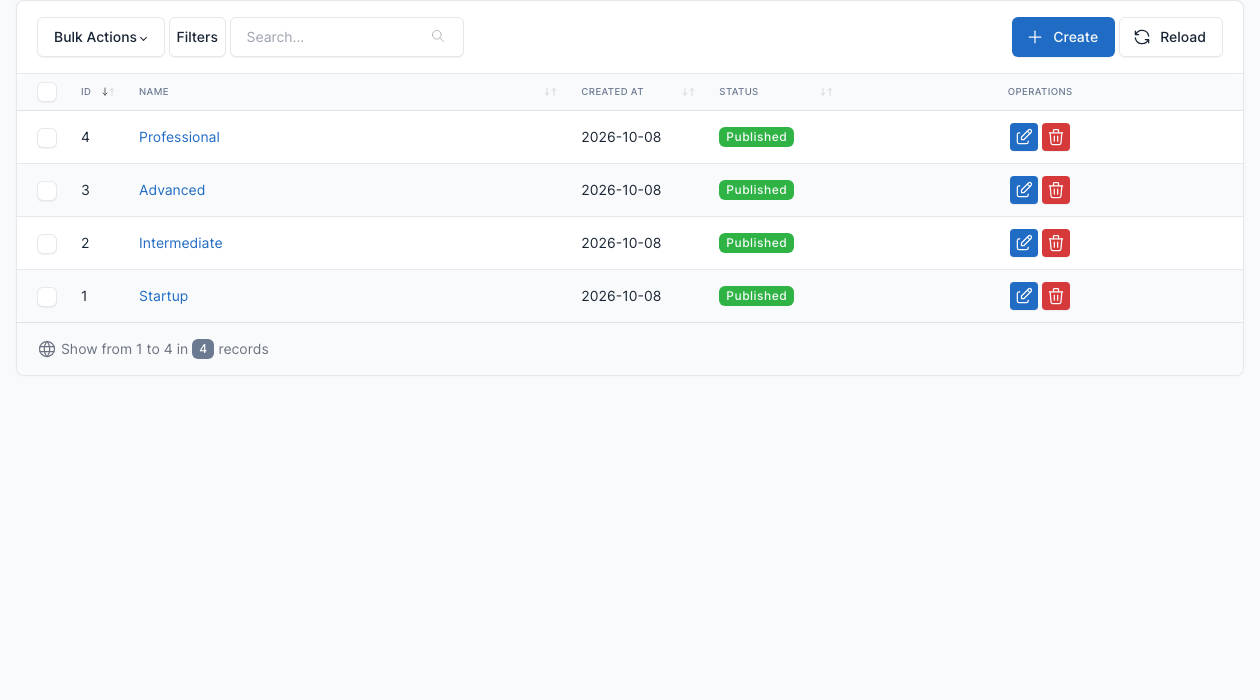This screenshot has height=700, width=1260.
Task: Toggle the select-all header checkbox
Action: [x=47, y=92]
